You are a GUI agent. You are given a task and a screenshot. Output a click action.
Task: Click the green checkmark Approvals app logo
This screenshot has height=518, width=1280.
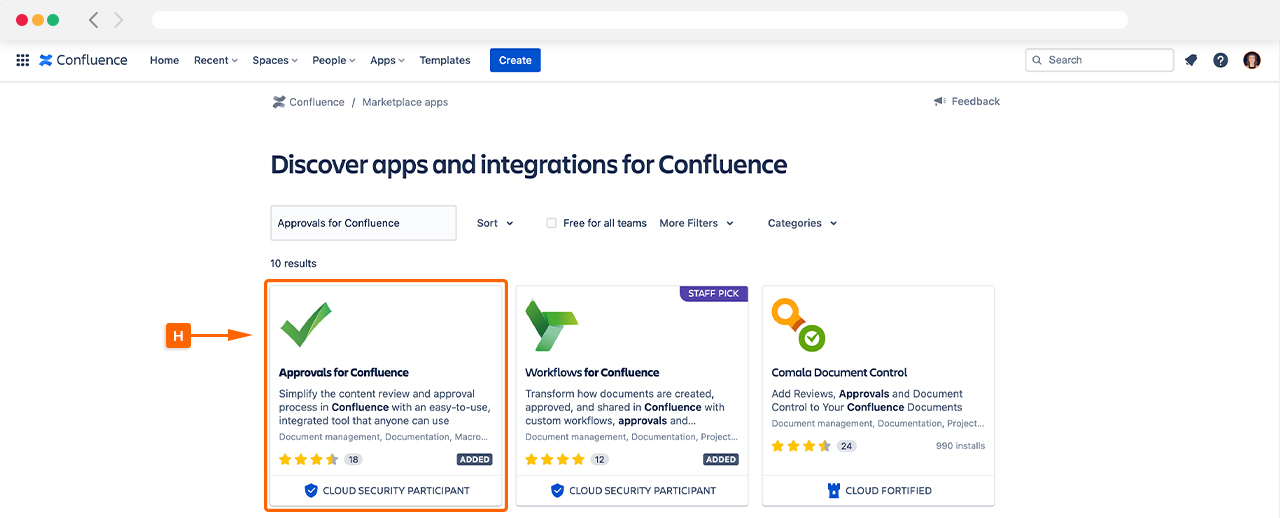pos(305,325)
